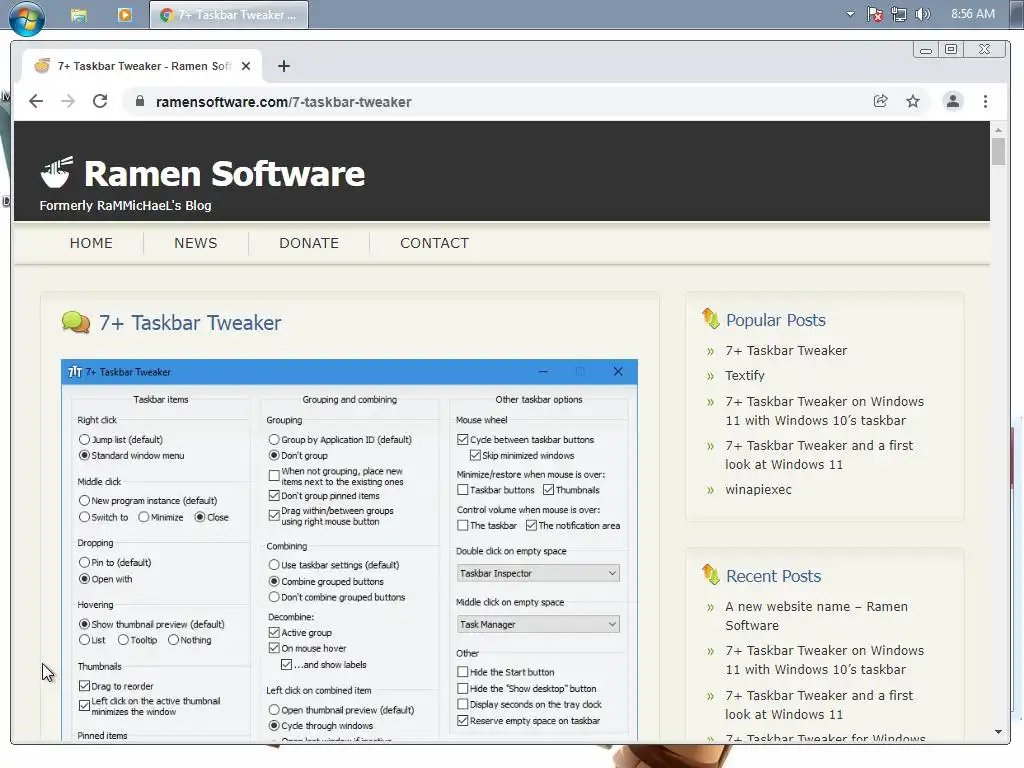Toggle Don't group pinned items checkbox
The height and width of the screenshot is (768, 1024).
[x=274, y=496]
